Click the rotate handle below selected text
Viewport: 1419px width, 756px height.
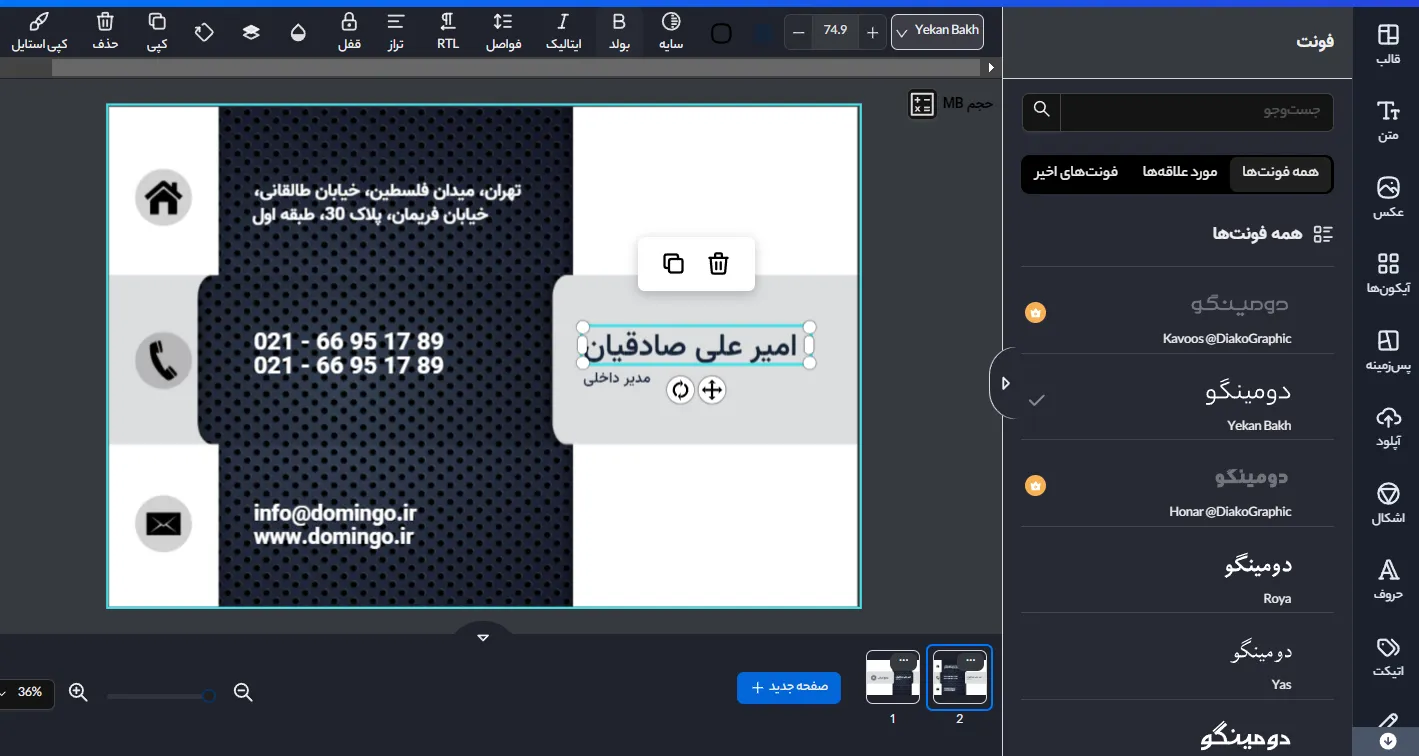[x=680, y=390]
